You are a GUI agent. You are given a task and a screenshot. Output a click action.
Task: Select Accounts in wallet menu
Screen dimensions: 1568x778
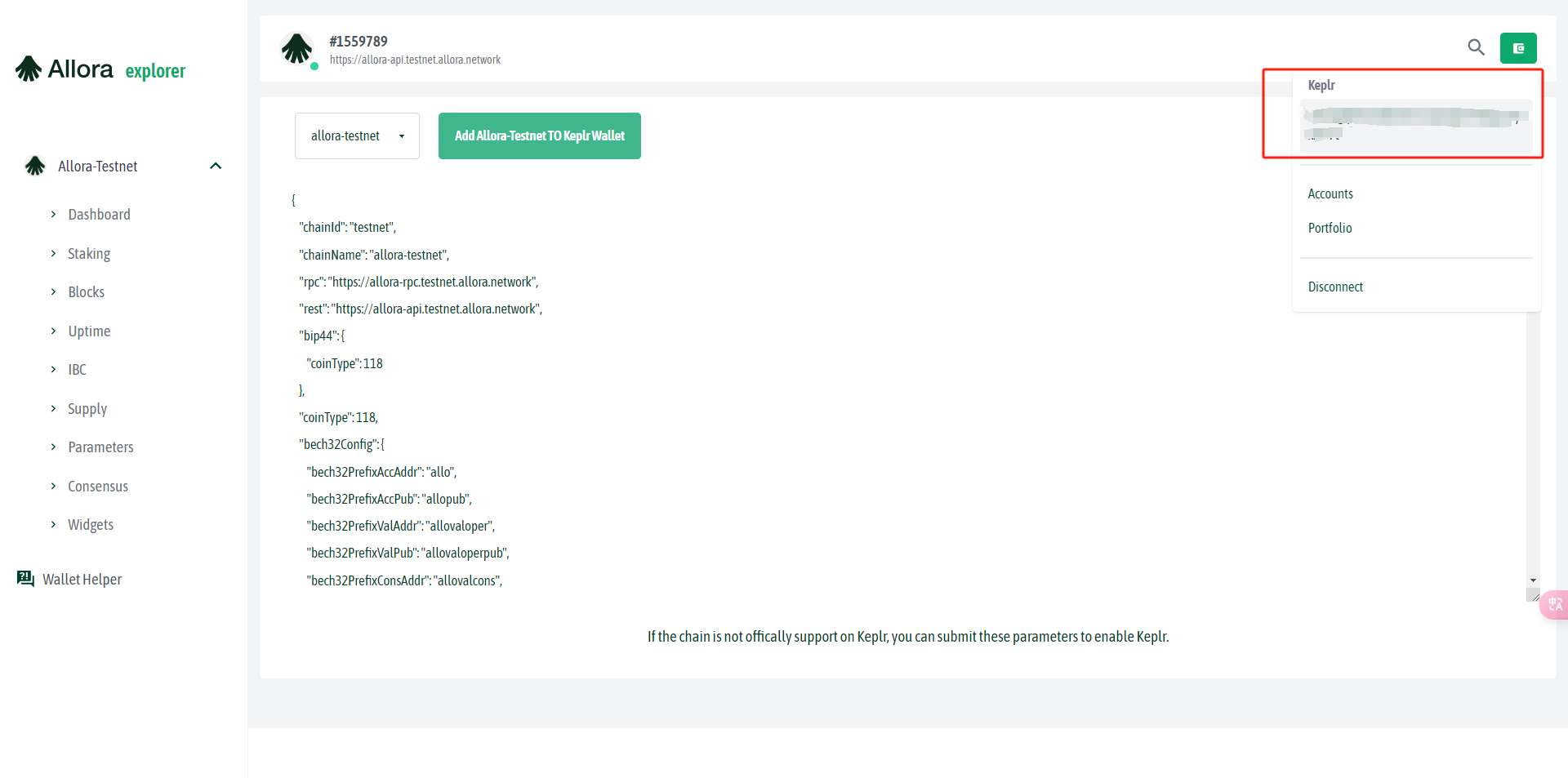1330,193
